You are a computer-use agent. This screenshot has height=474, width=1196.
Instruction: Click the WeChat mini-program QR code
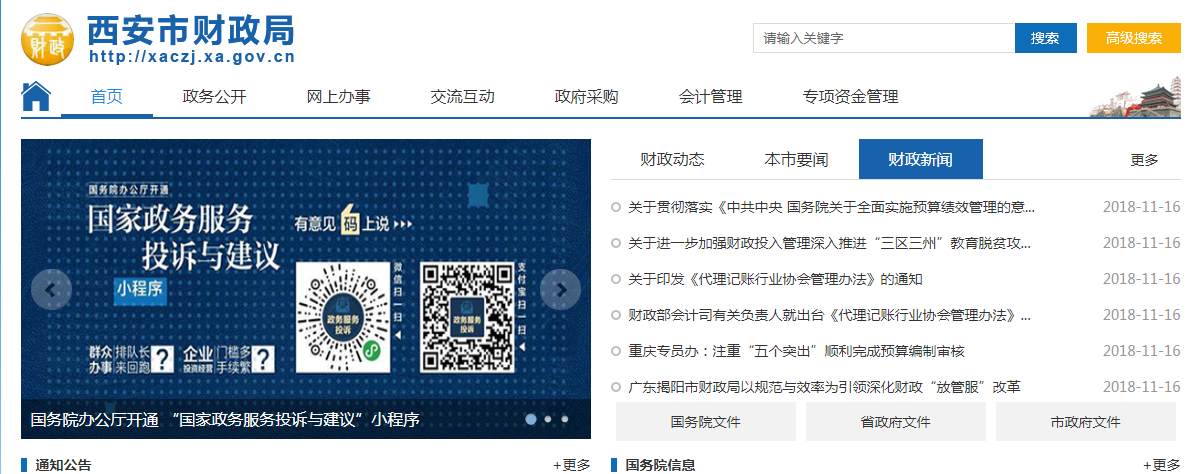(x=344, y=318)
